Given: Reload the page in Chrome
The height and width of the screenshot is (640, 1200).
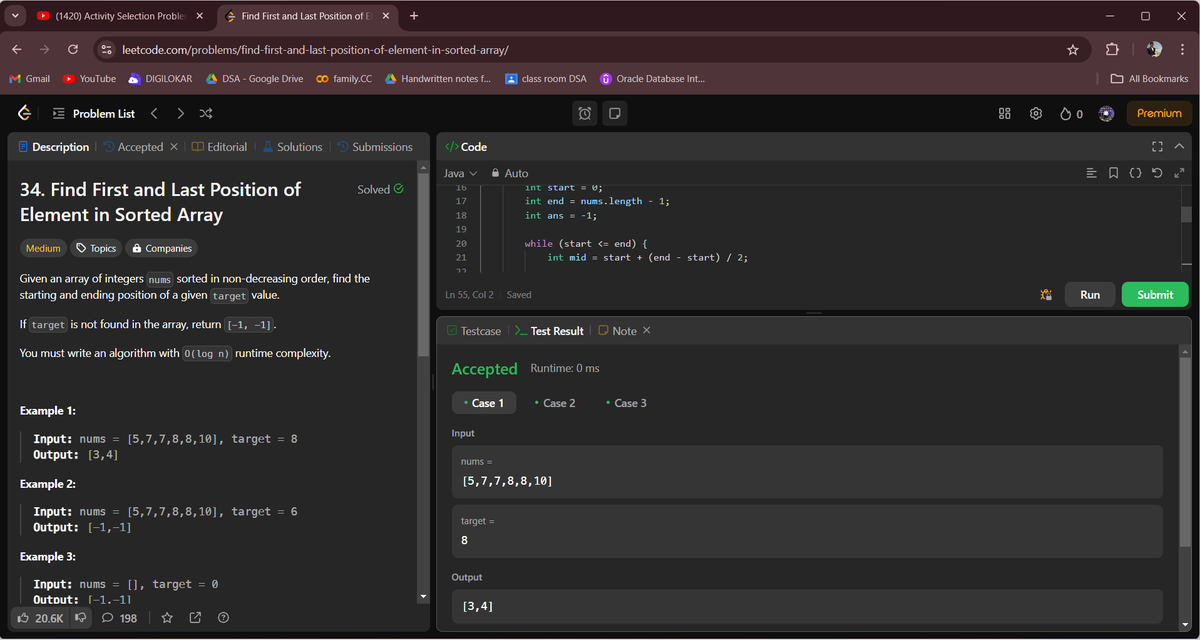Looking at the screenshot, I should coord(73,49).
